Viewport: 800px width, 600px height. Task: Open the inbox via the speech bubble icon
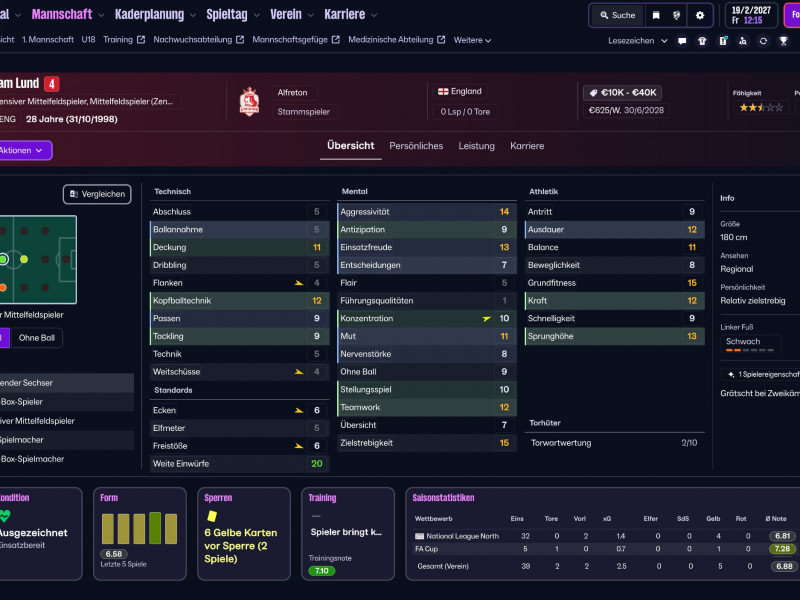(682, 41)
